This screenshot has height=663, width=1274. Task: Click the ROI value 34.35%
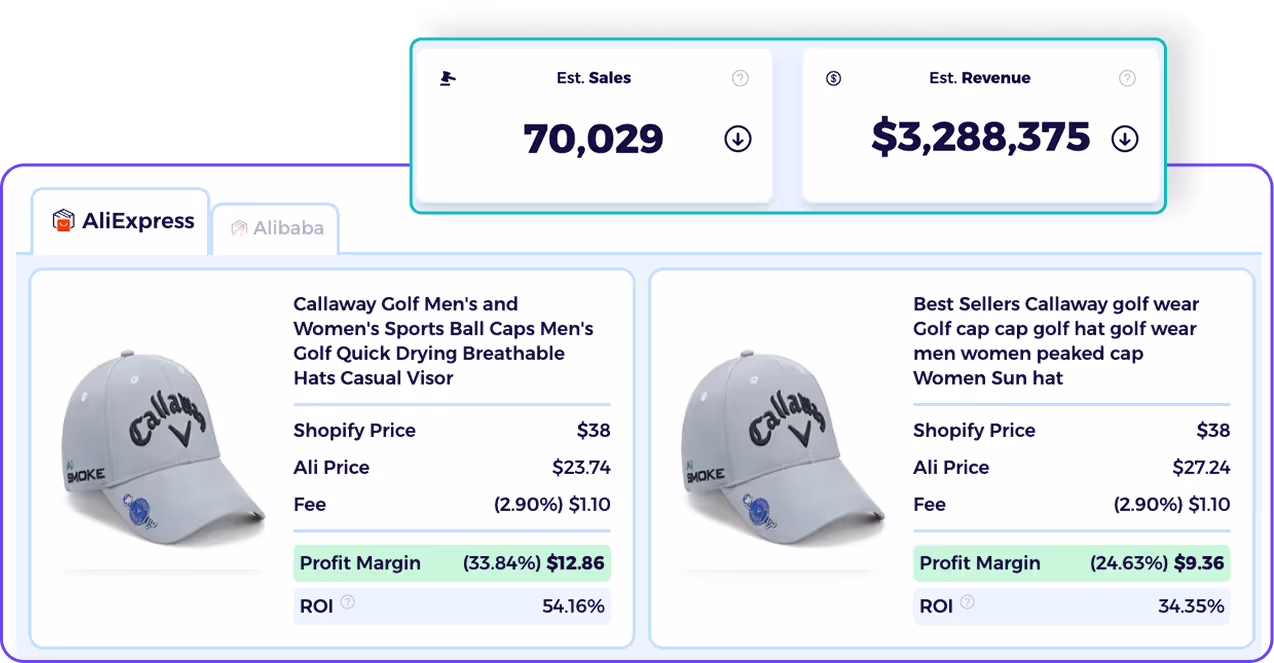(x=1190, y=606)
